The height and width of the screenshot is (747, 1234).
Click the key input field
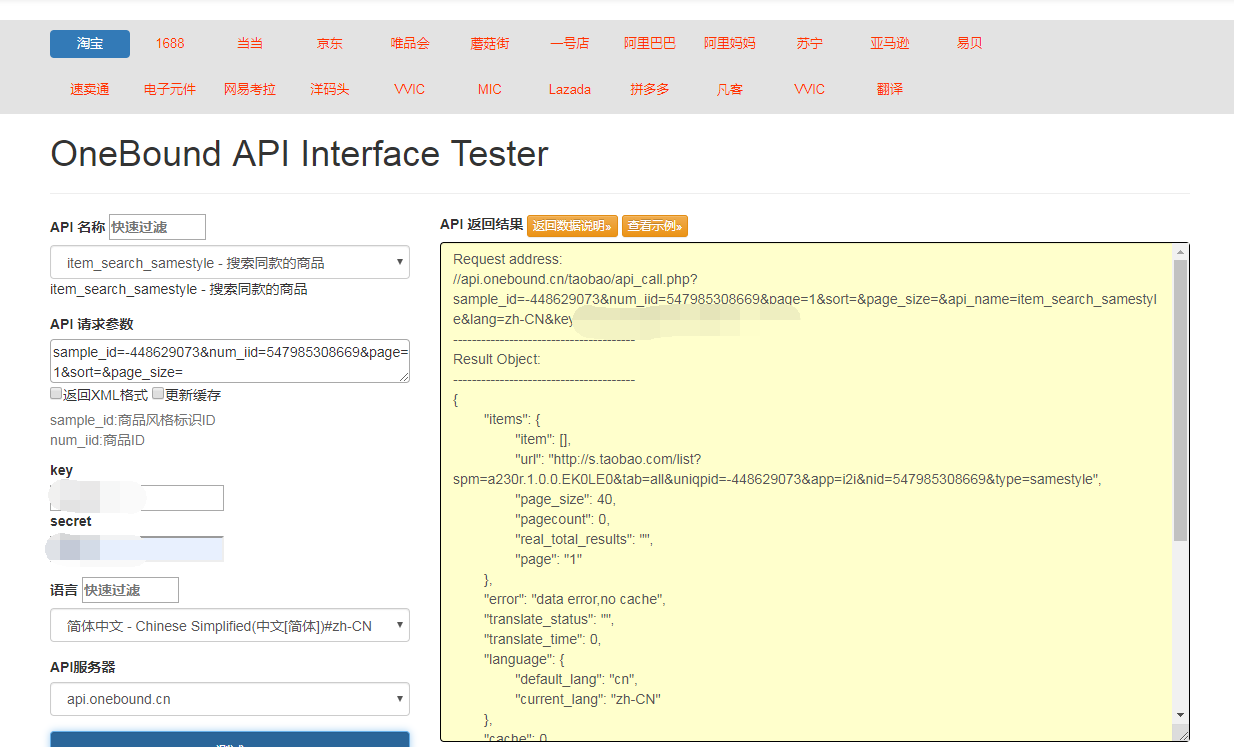click(x=137, y=498)
